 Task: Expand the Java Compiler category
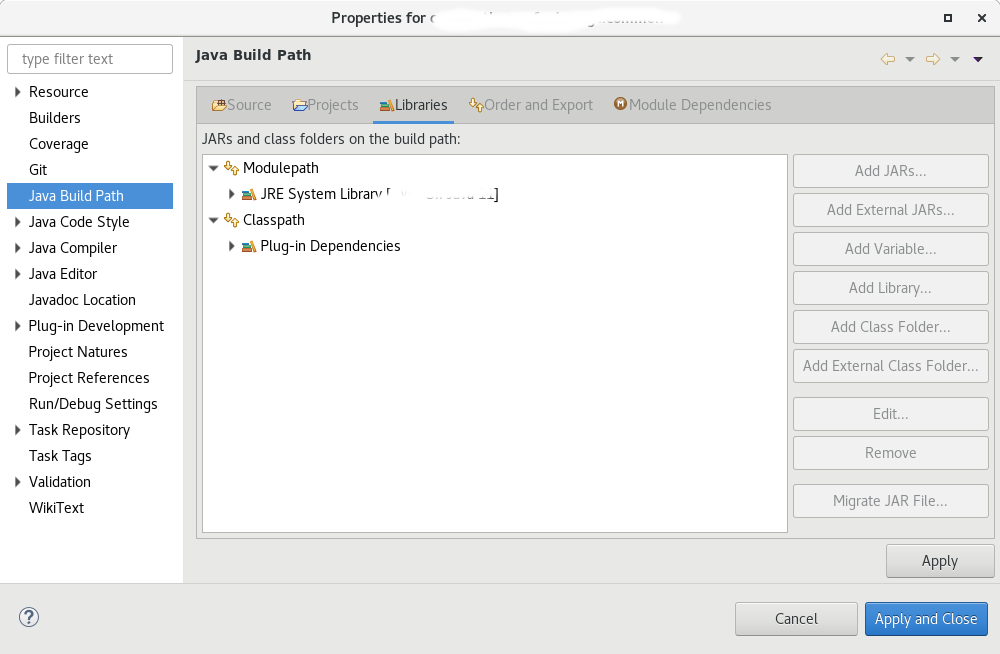[17, 248]
